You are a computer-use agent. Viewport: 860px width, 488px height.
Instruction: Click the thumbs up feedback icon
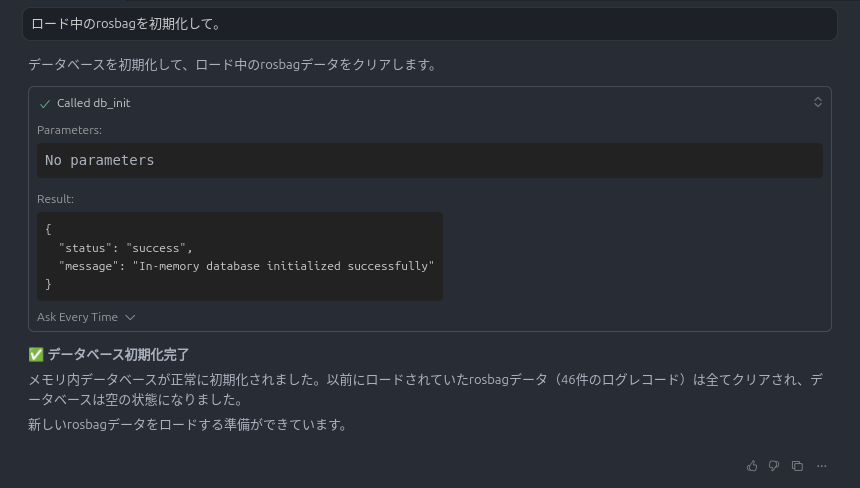tap(752, 466)
